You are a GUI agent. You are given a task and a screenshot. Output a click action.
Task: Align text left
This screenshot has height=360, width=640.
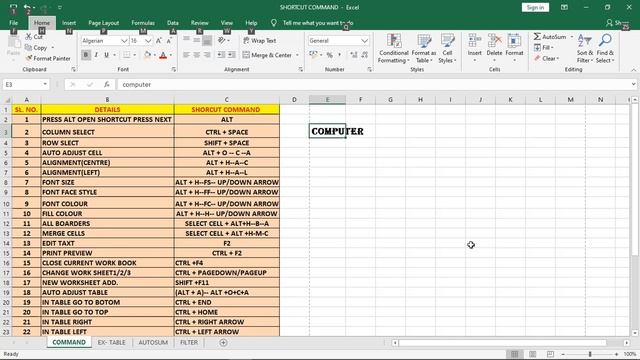pyautogui.click(x=186, y=55)
